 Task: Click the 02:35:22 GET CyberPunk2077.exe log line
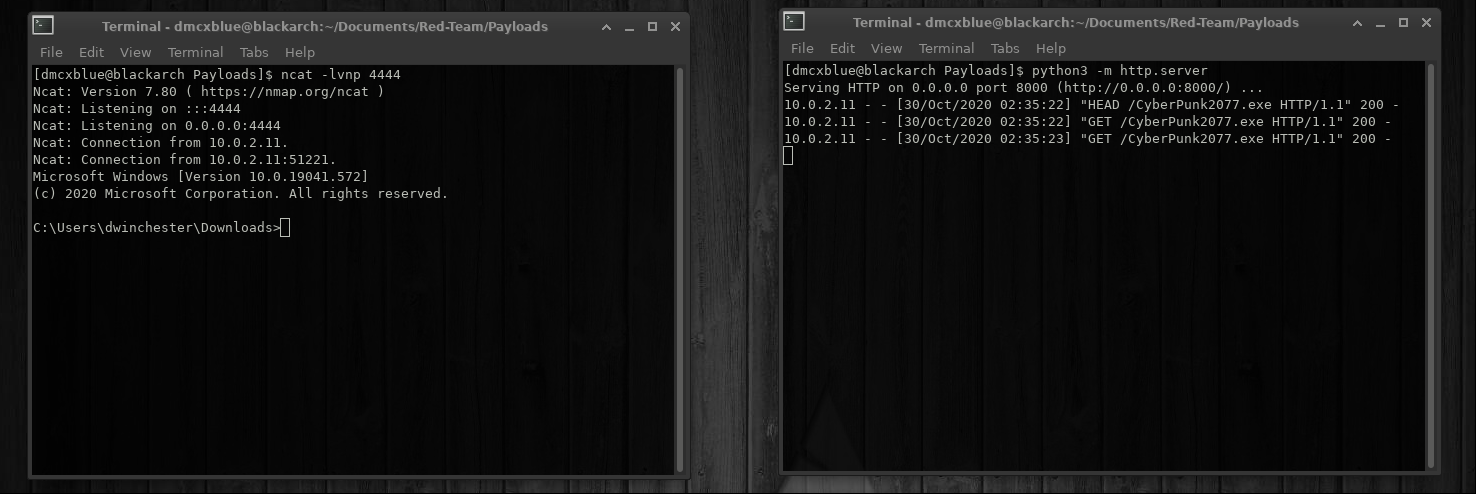coord(1088,122)
